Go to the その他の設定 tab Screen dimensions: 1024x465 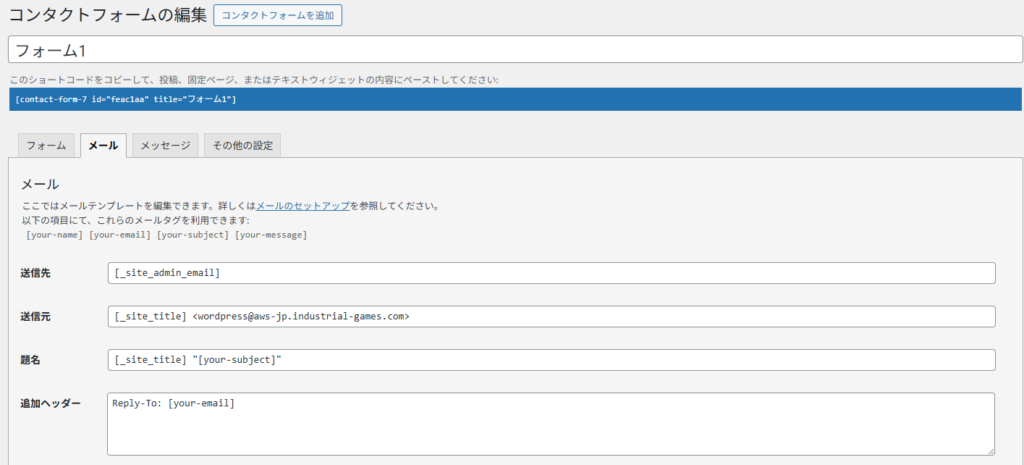click(242, 146)
